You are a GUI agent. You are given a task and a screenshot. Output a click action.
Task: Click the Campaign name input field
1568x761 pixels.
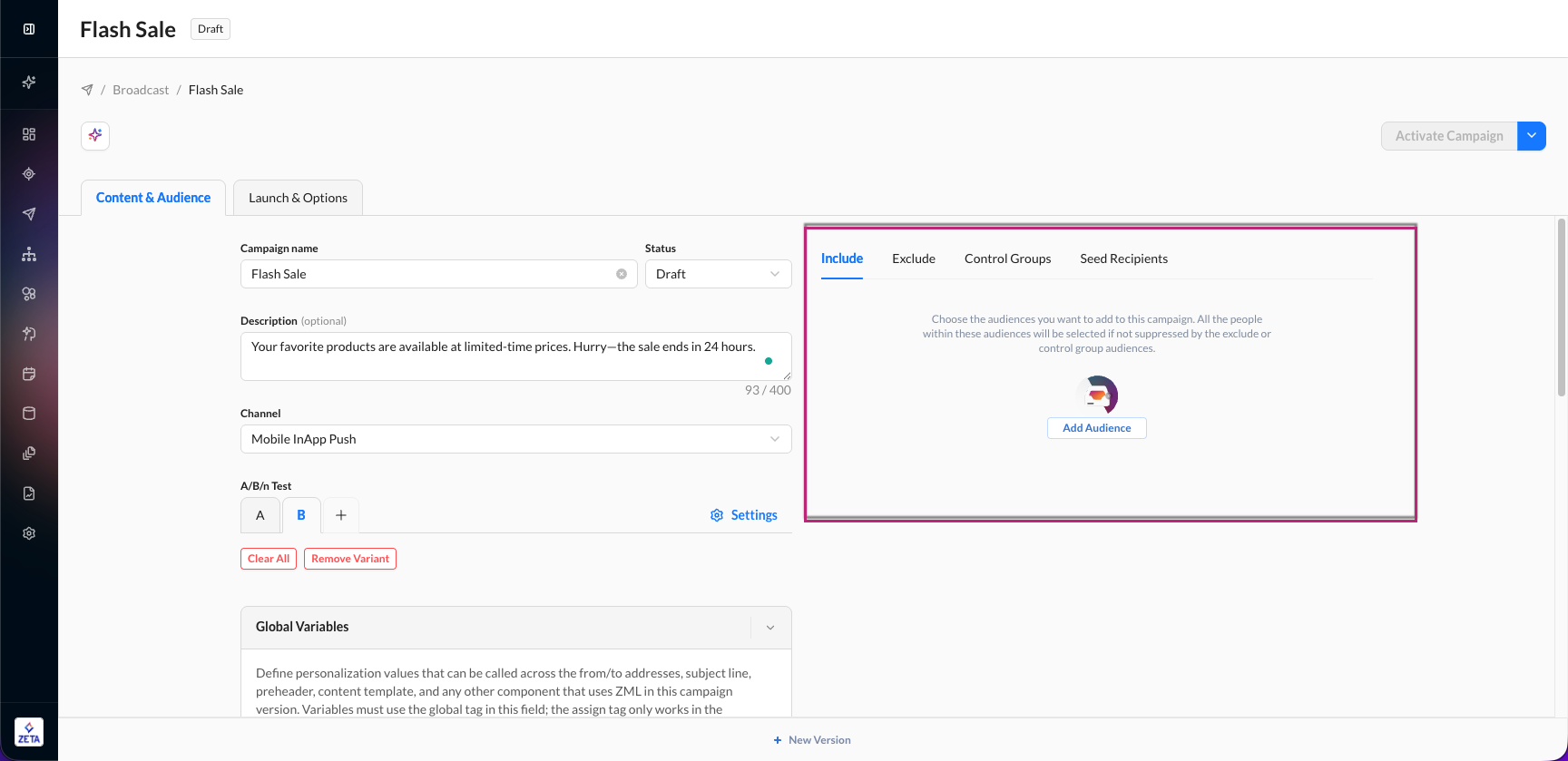click(439, 274)
